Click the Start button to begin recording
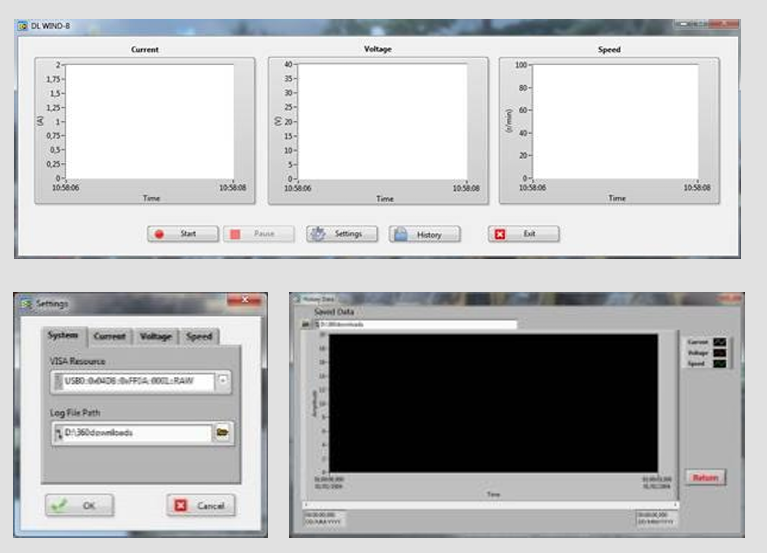The image size is (767, 553). pos(183,234)
